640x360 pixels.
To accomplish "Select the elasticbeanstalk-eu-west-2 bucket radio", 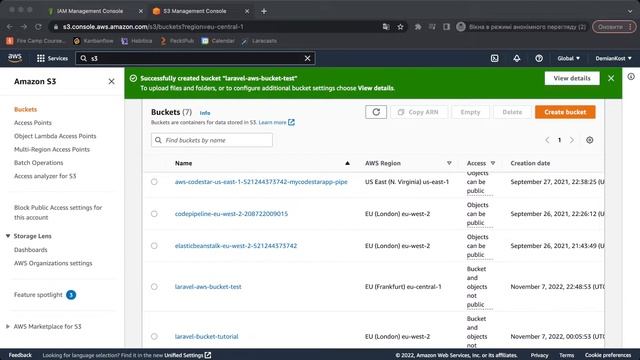I will point(154,246).
